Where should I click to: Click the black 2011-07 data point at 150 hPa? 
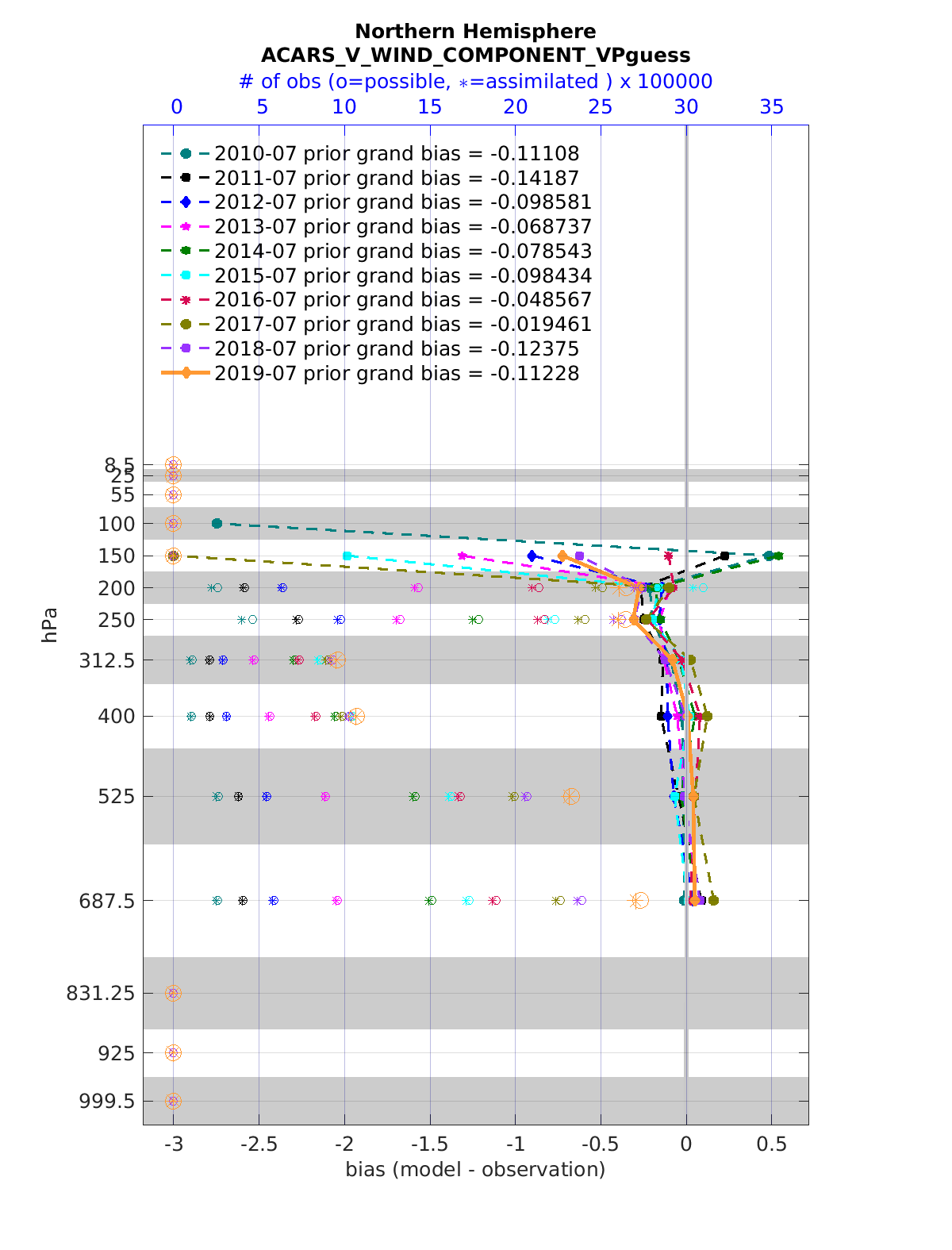(724, 556)
